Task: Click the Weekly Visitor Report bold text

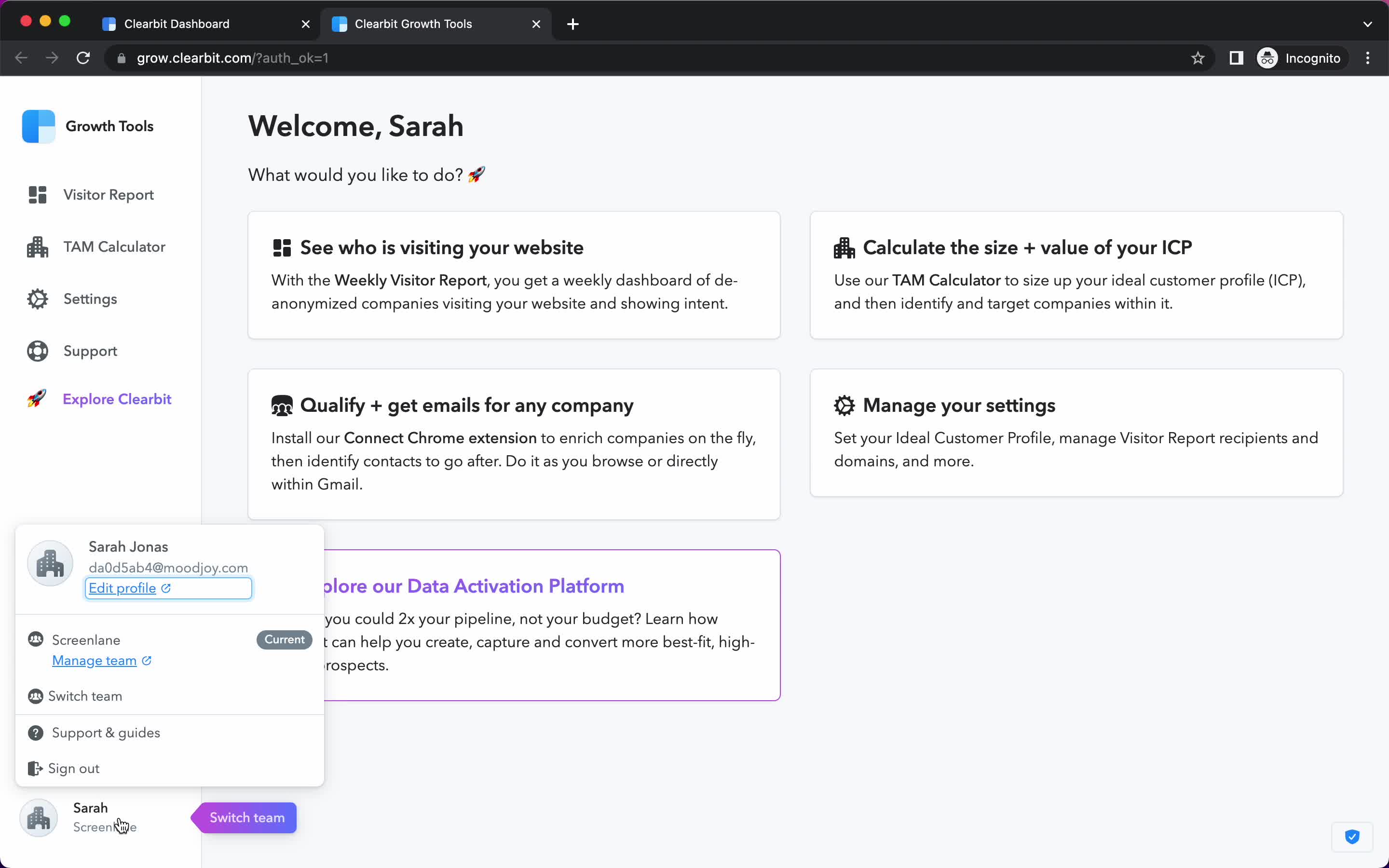Action: [x=410, y=280]
